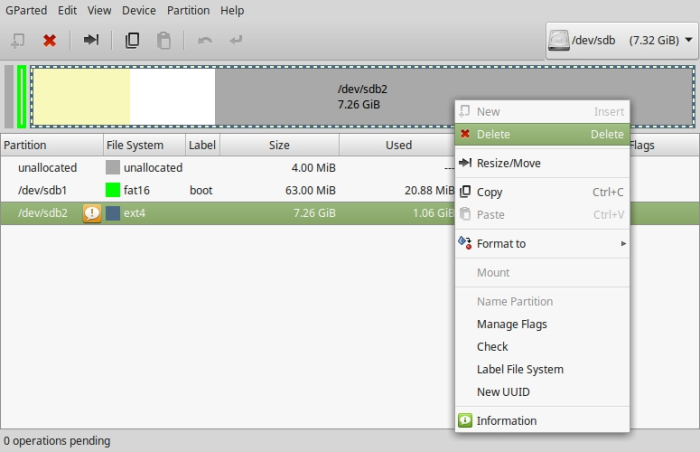Click the Copy partition toolbar icon

click(x=132, y=40)
